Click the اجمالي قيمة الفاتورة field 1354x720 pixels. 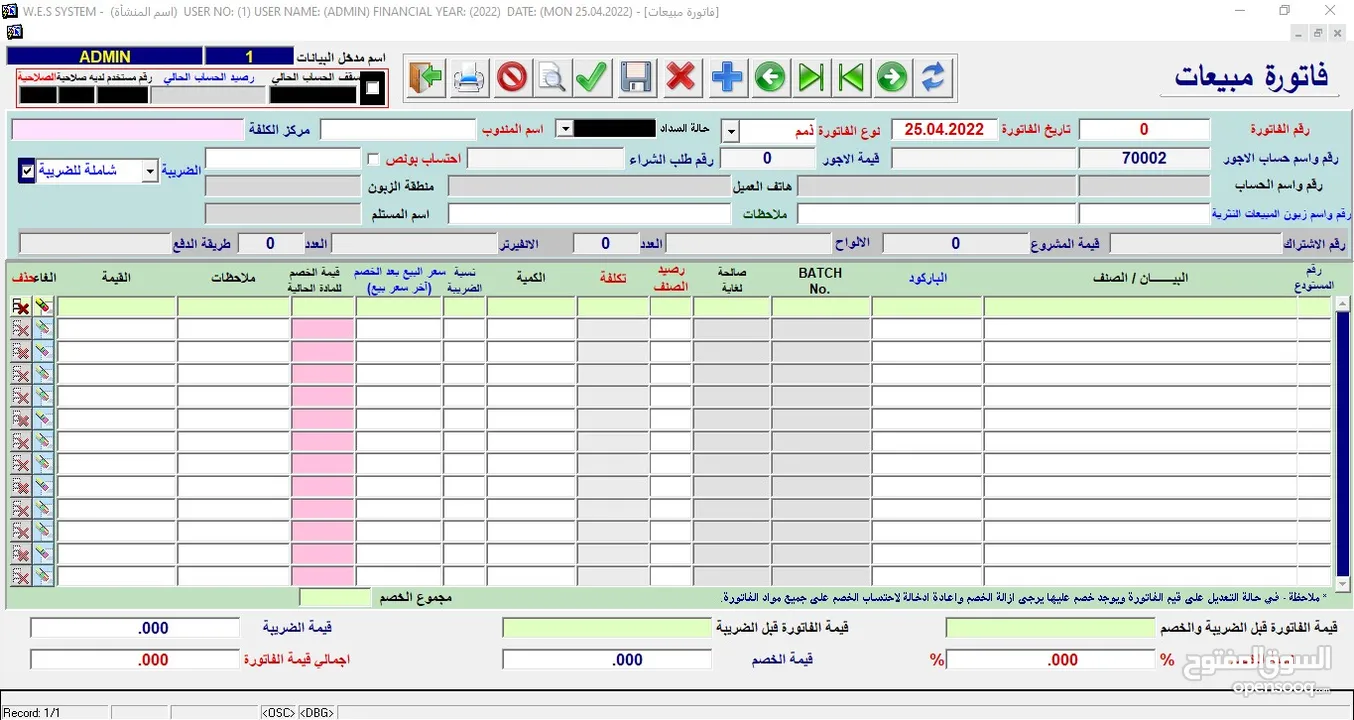(135, 660)
